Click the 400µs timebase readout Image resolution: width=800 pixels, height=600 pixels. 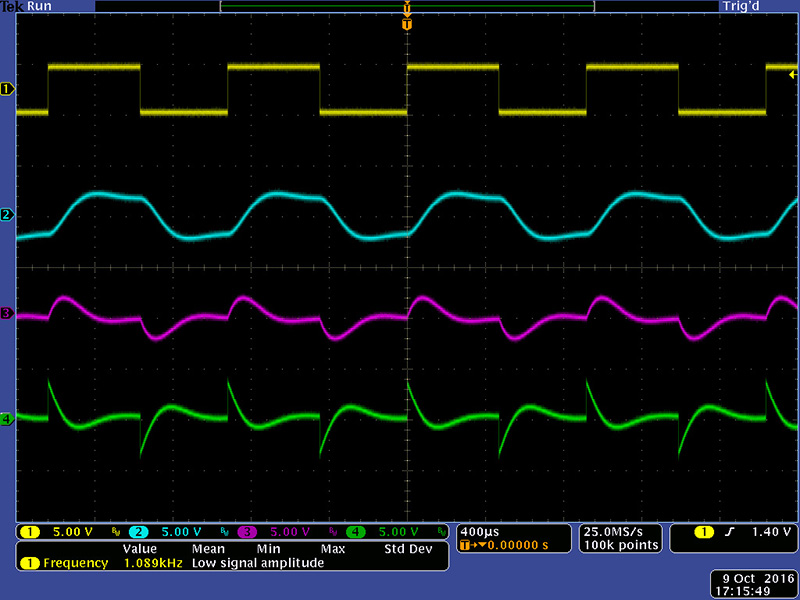[x=480, y=532]
